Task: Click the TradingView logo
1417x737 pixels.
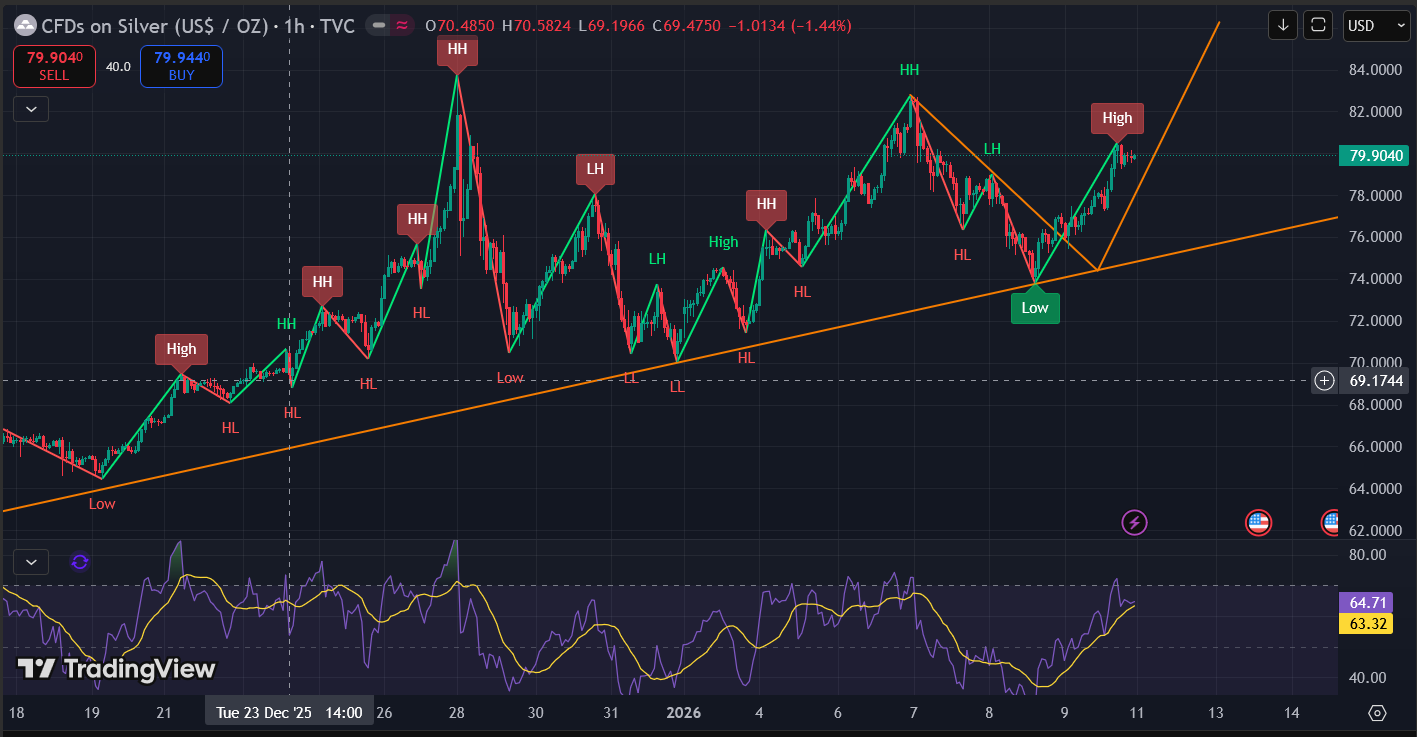Action: 116,669
